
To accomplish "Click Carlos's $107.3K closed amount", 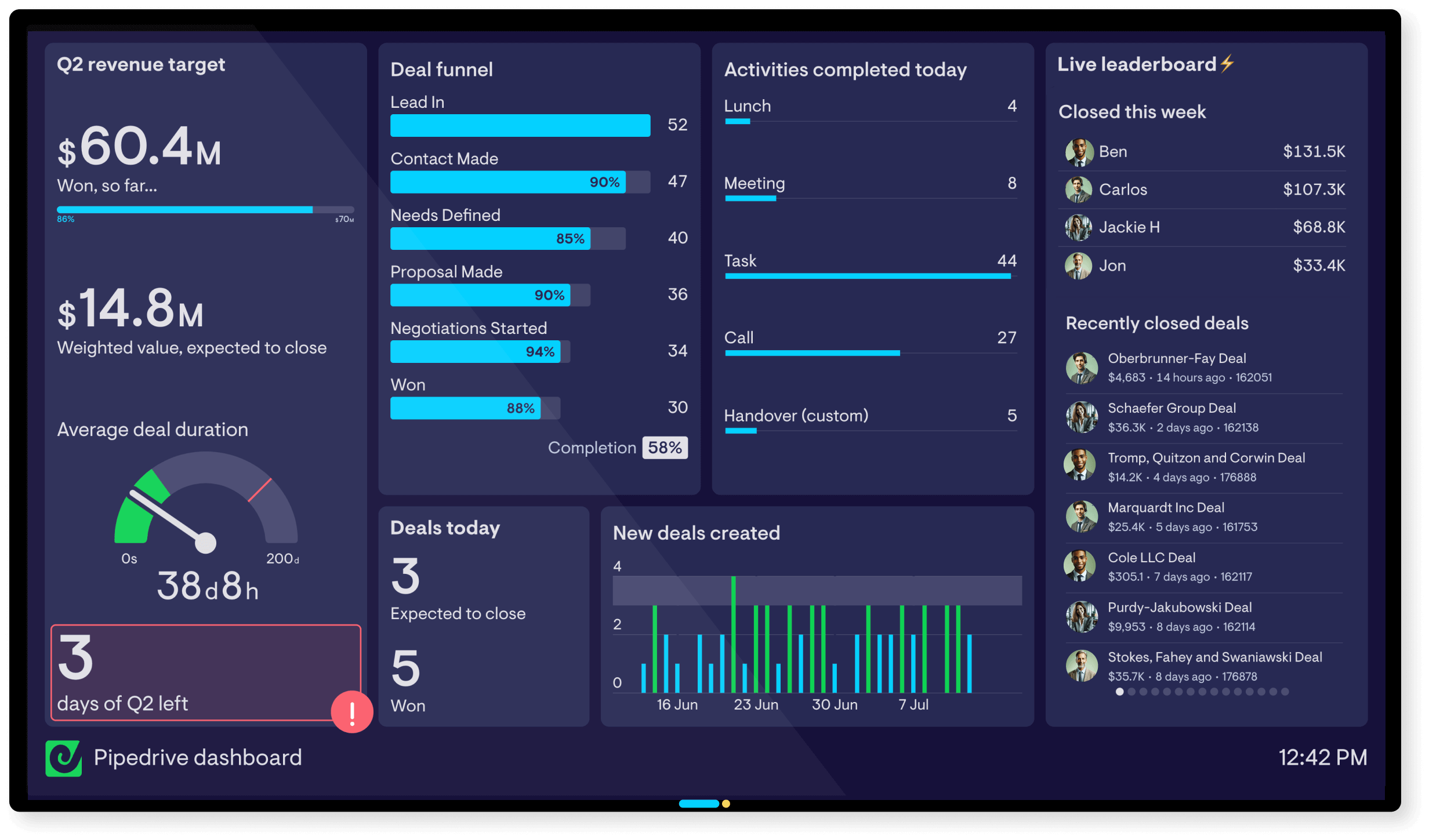I will pos(1314,190).
